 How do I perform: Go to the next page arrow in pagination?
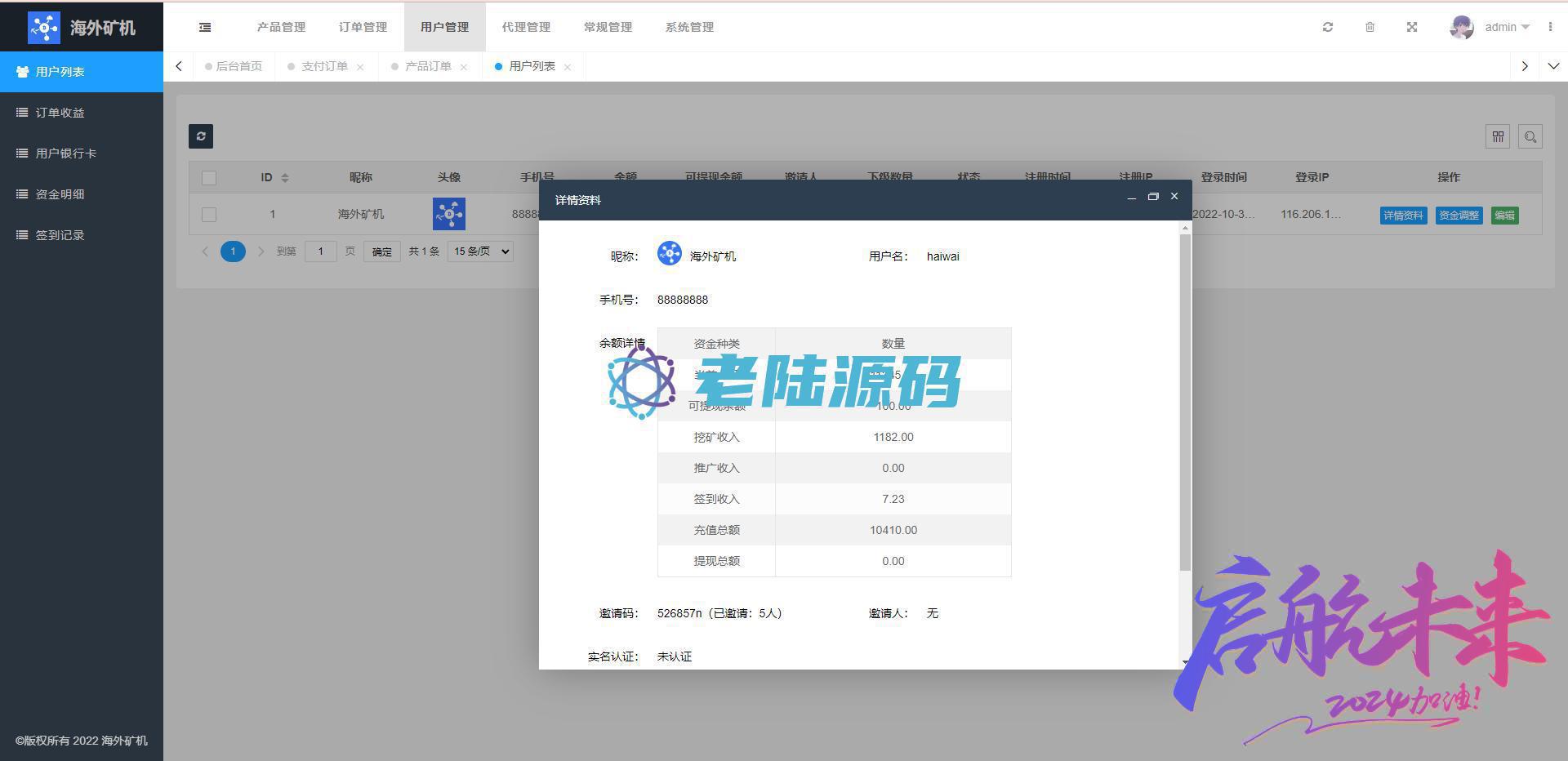261,251
